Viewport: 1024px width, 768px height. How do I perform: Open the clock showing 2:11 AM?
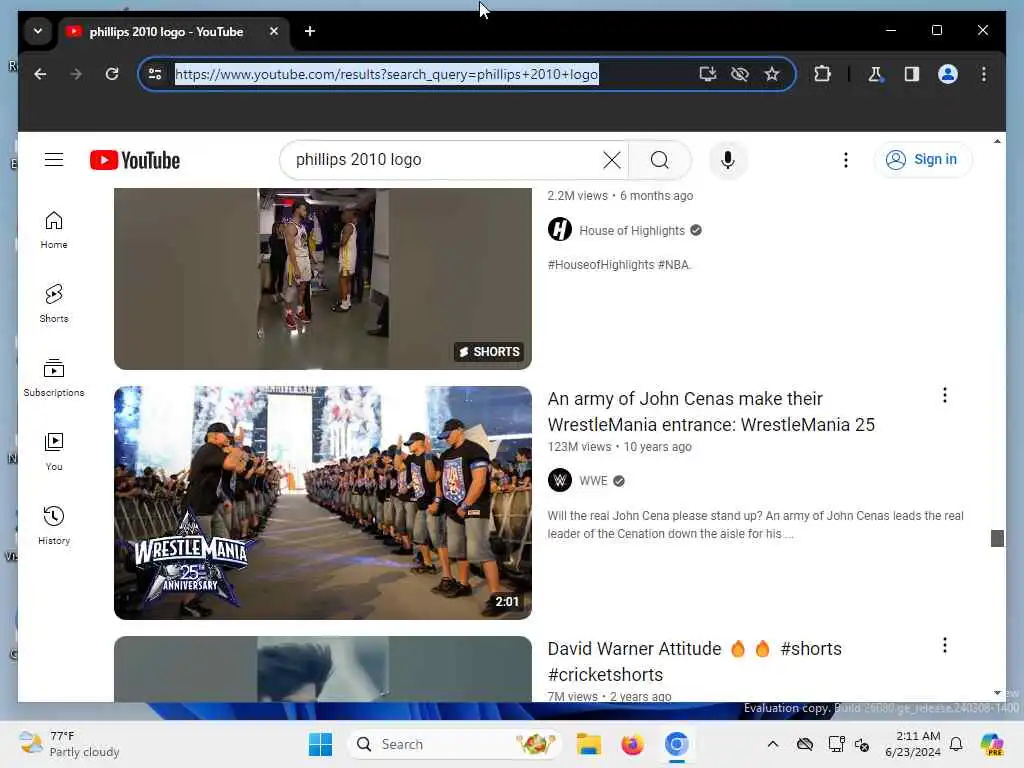pyautogui.click(x=913, y=744)
